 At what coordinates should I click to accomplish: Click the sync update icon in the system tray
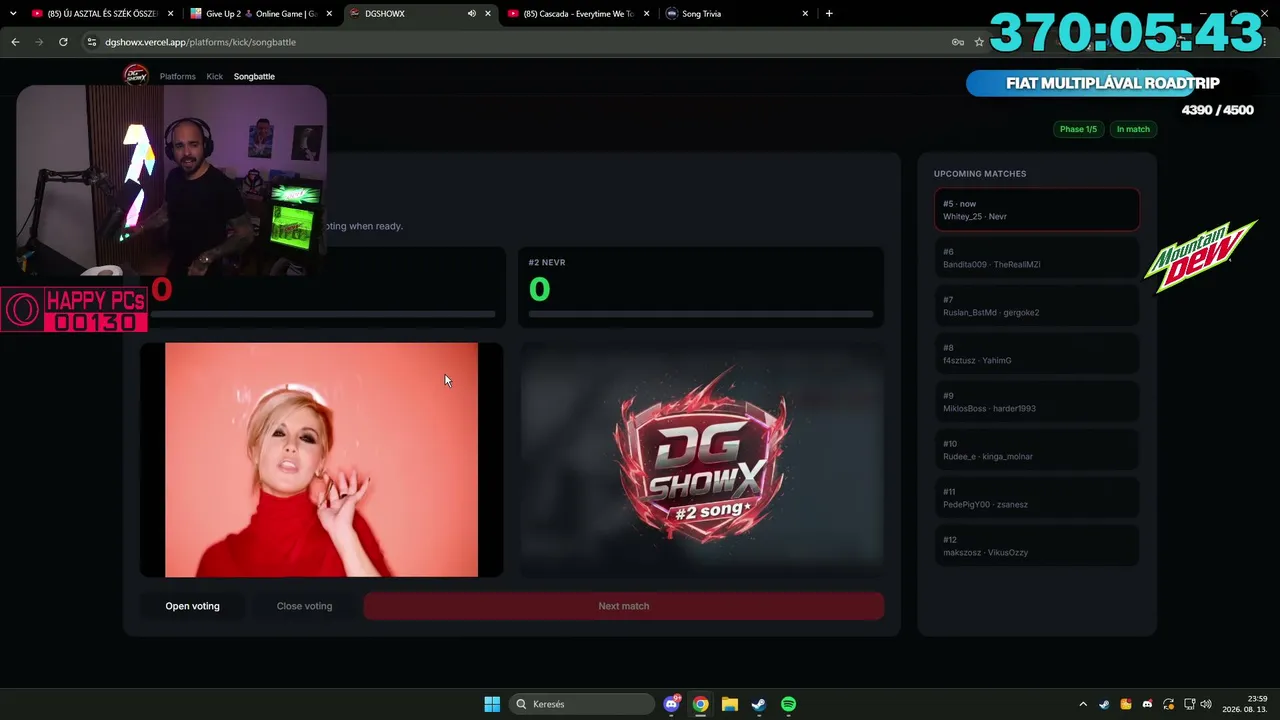[1168, 704]
